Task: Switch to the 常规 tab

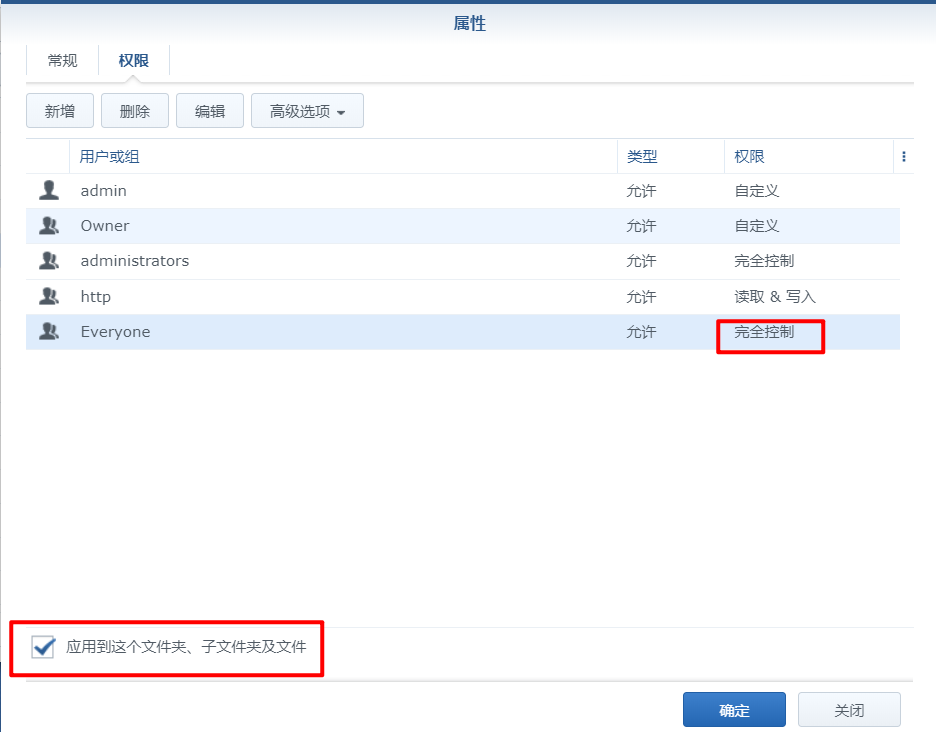Action: (62, 61)
